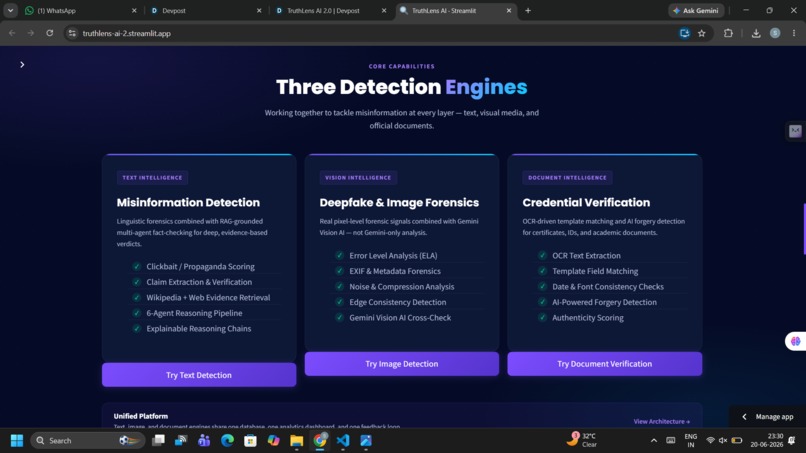Image resolution: width=806 pixels, height=453 pixels.
Task: Close the TruthLens AI Streamlit tab
Action: (x=509, y=10)
